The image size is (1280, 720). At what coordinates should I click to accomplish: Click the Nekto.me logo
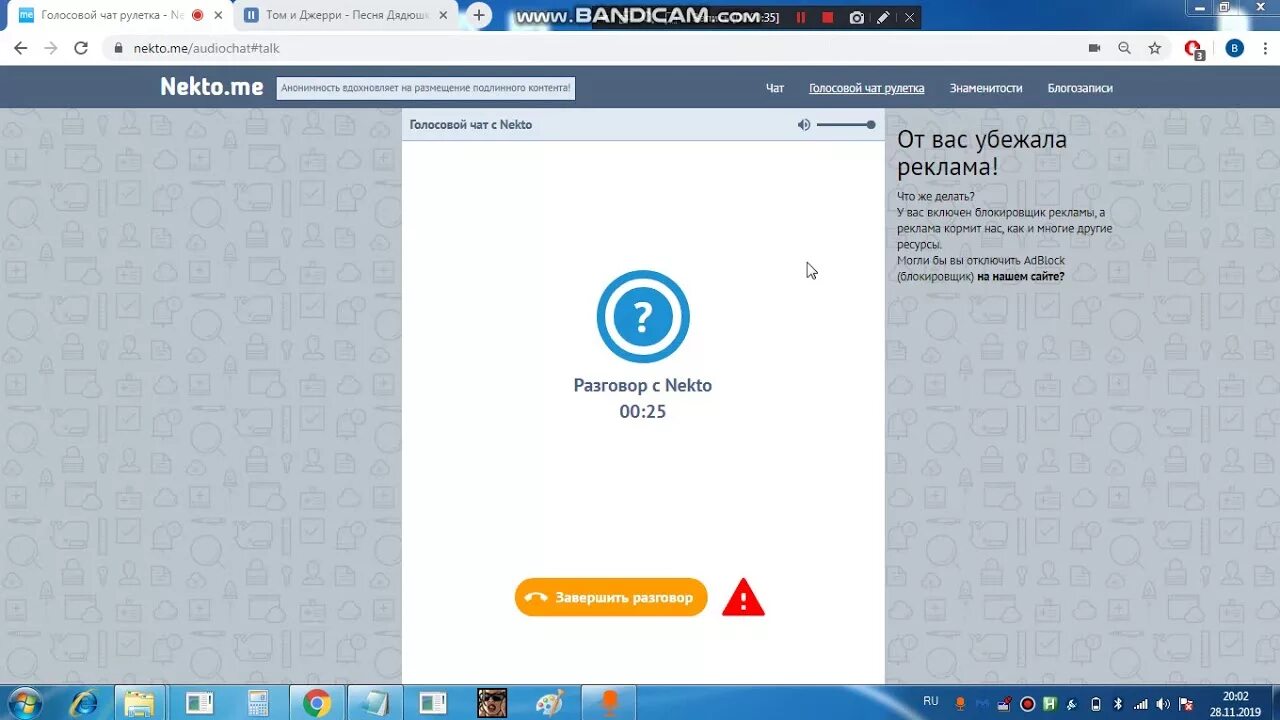(x=212, y=87)
